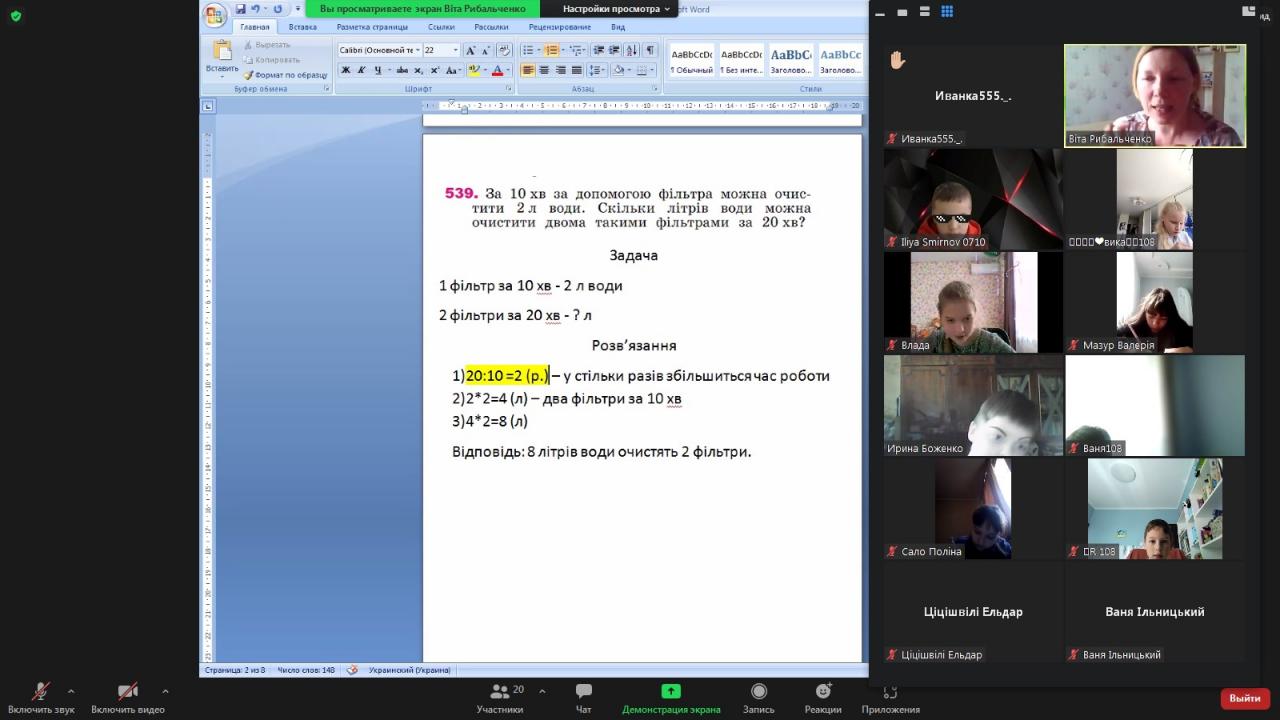Expand audio options arrow beside Включить звук
The height and width of the screenshot is (720, 1280).
(x=71, y=691)
